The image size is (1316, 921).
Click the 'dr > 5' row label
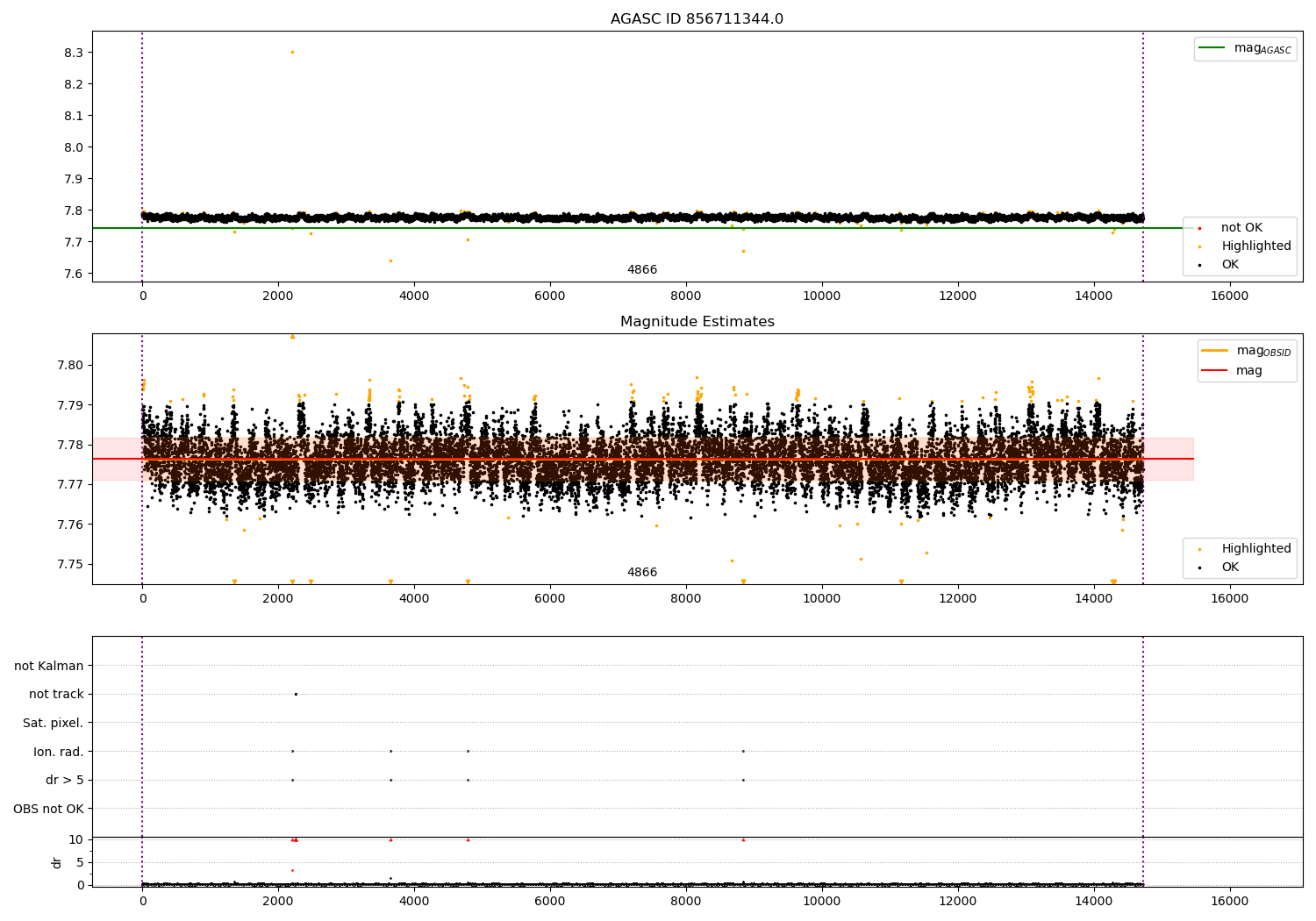coord(65,780)
